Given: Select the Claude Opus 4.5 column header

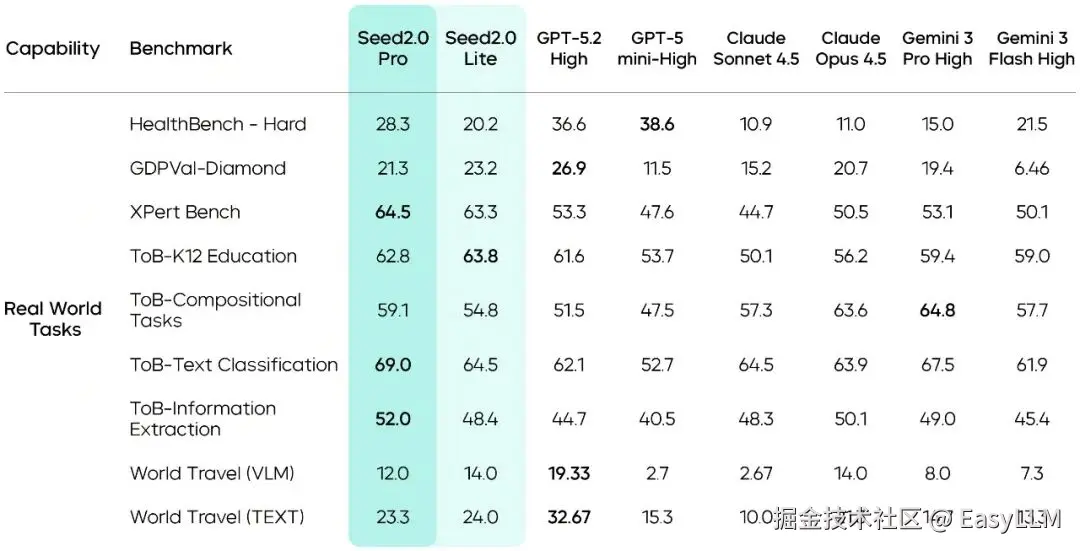Looking at the screenshot, I should [851, 48].
